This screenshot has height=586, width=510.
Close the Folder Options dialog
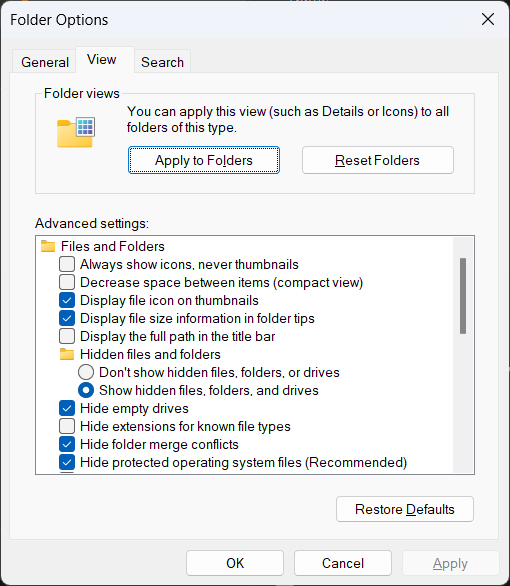click(x=488, y=19)
